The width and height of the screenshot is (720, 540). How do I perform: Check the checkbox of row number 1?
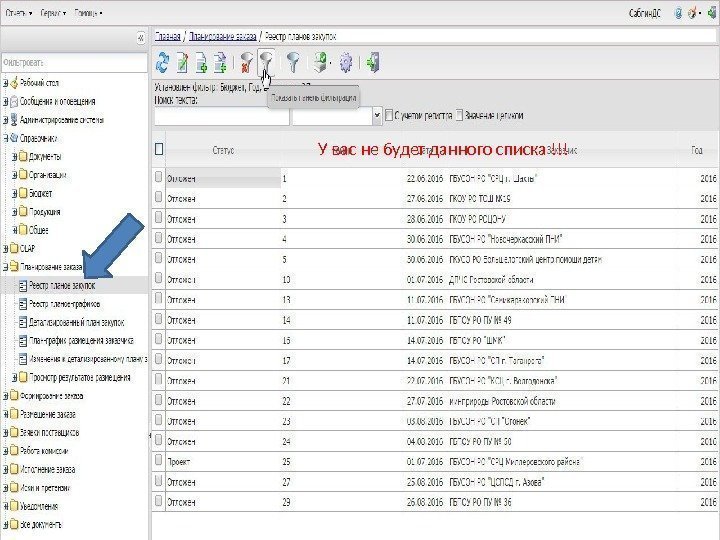[158, 177]
